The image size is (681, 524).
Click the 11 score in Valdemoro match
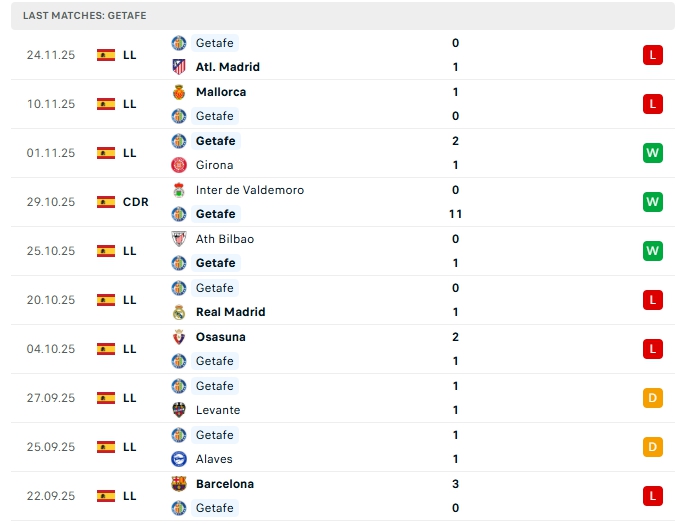[x=455, y=214]
